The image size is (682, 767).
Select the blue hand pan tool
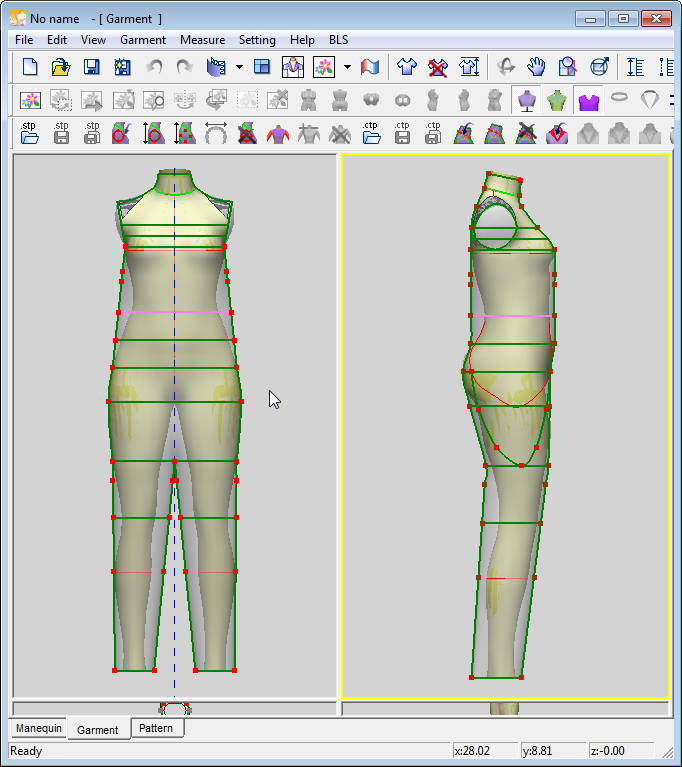click(536, 67)
